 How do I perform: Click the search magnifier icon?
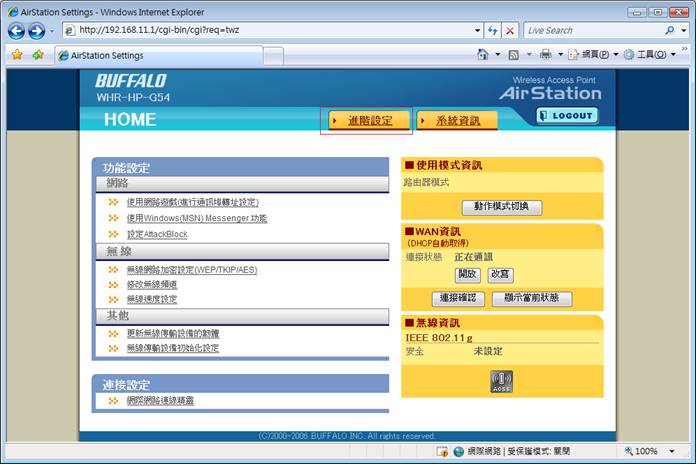tap(670, 30)
